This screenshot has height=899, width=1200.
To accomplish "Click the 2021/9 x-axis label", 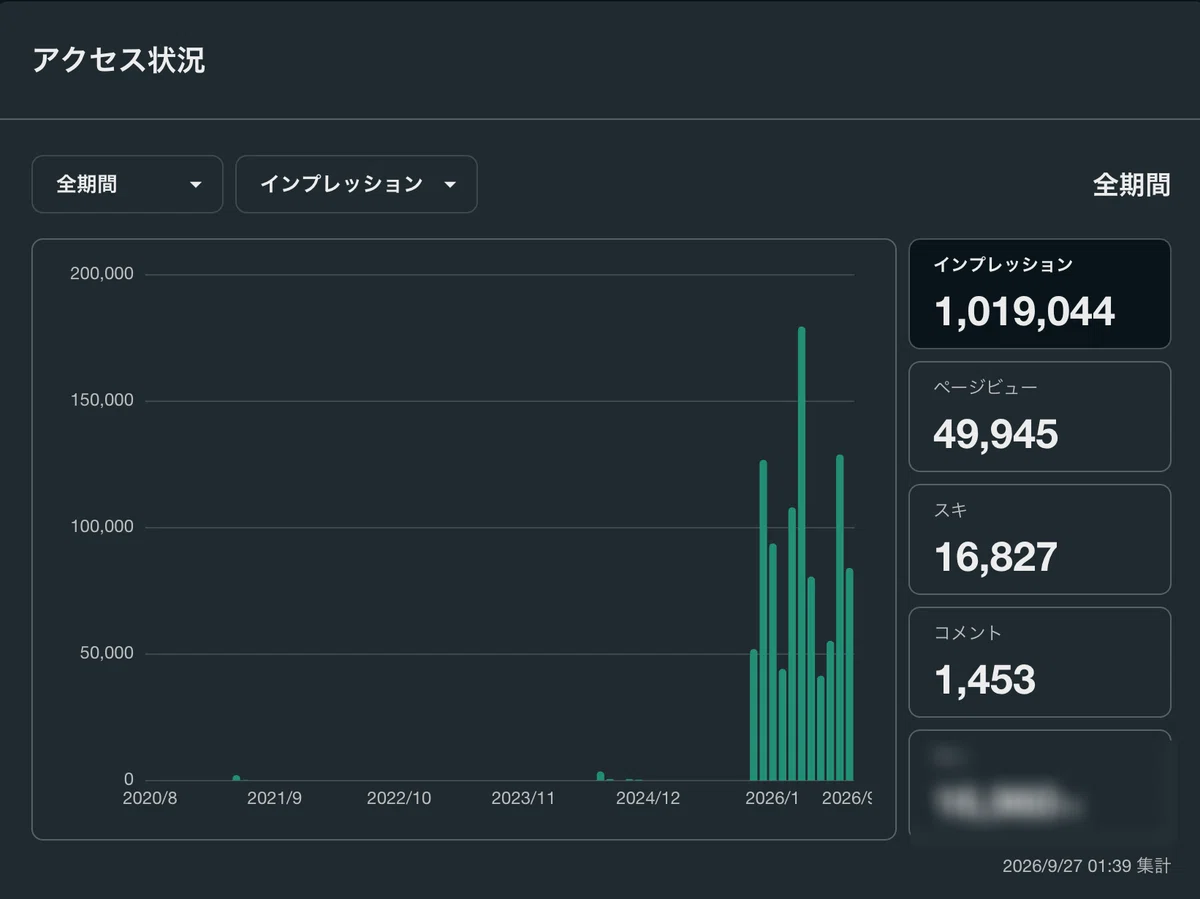I will click(x=274, y=798).
